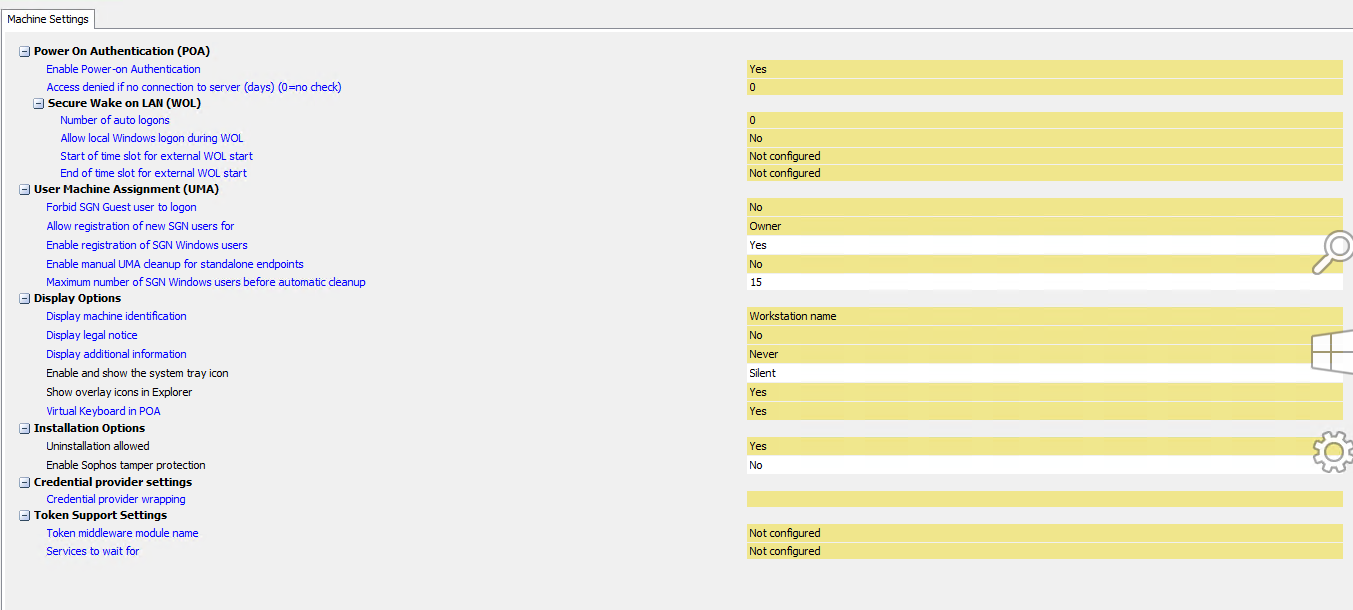The height and width of the screenshot is (610, 1353).
Task: Select the Credential provider wrapping setting
Action: click(116, 499)
